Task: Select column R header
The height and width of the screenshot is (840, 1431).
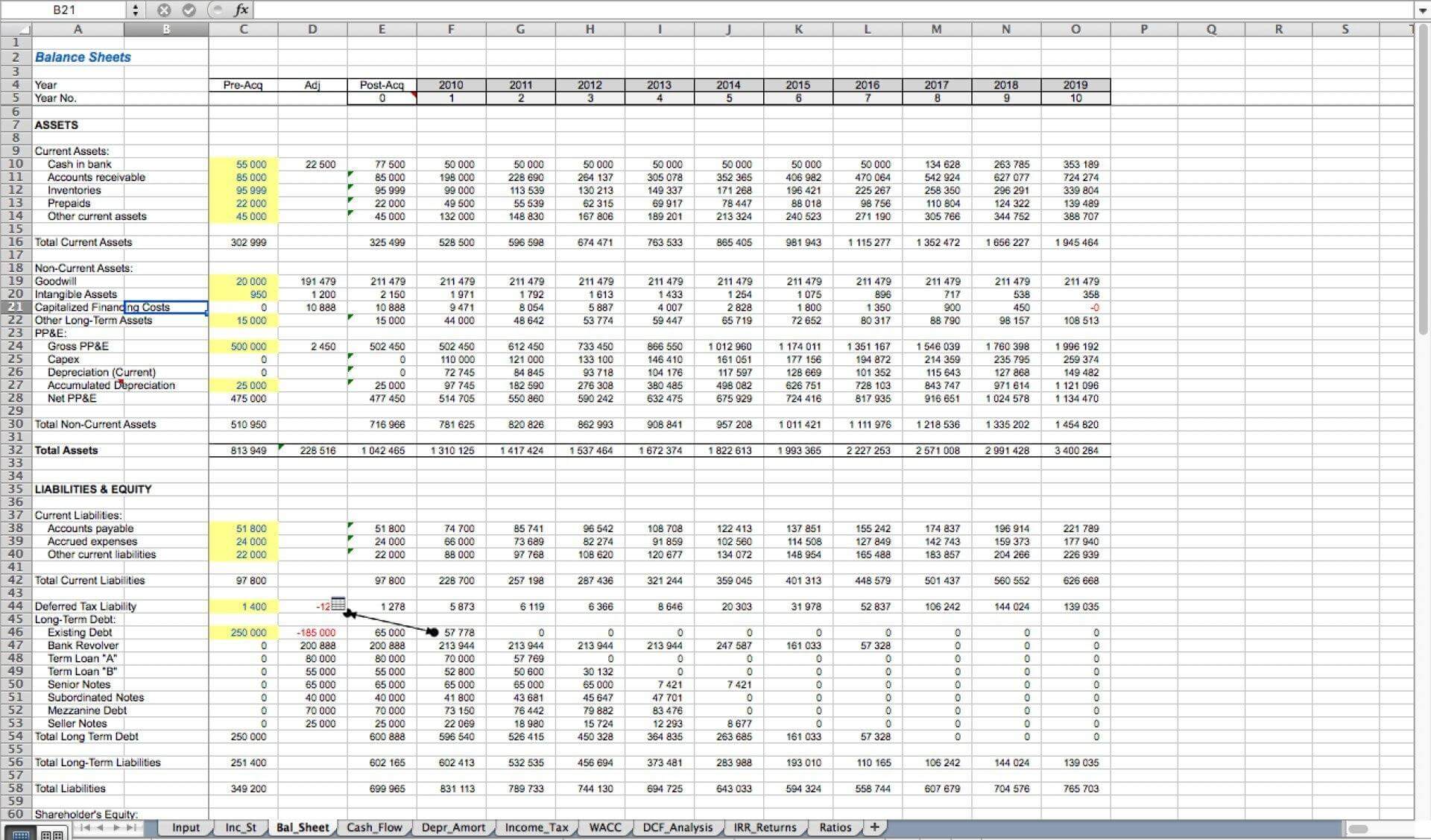Action: (x=1279, y=30)
